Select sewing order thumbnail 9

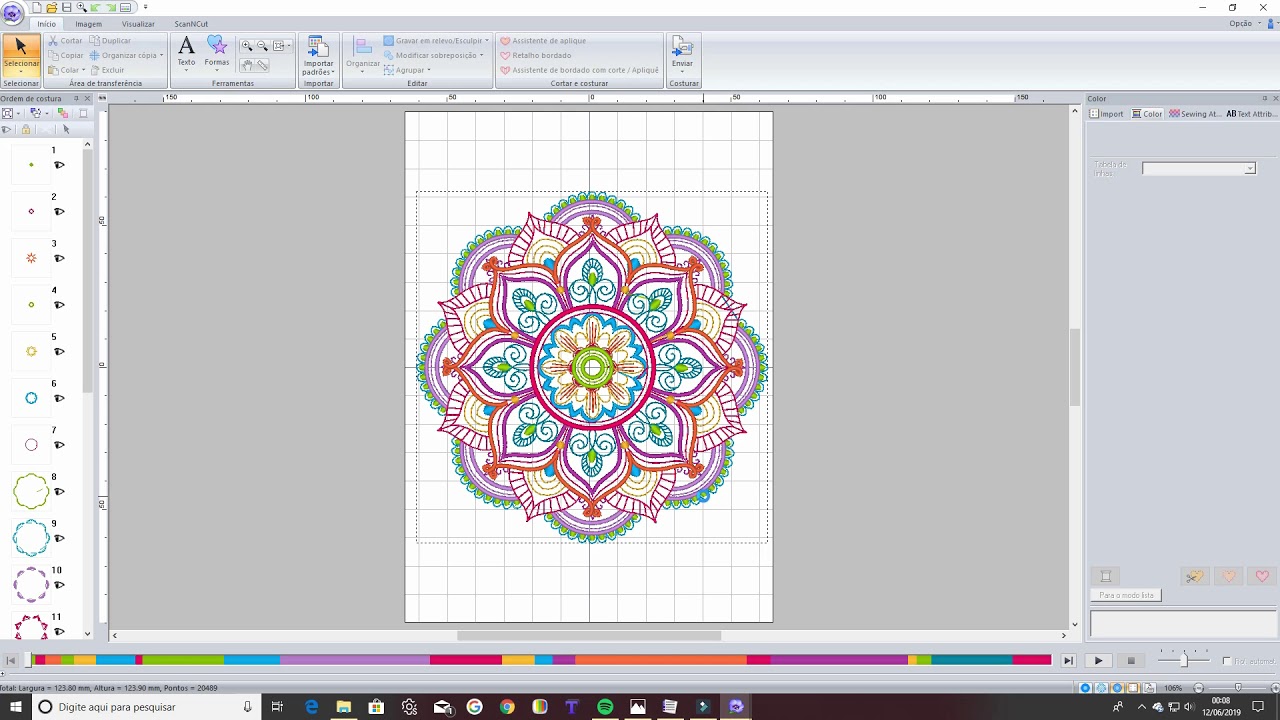(x=31, y=538)
